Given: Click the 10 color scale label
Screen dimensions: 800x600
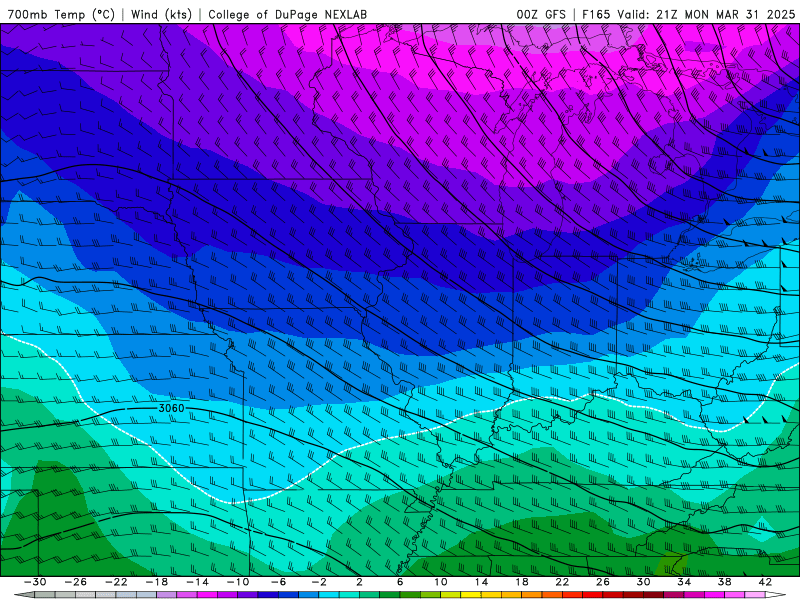Looking at the screenshot, I should (440, 582).
